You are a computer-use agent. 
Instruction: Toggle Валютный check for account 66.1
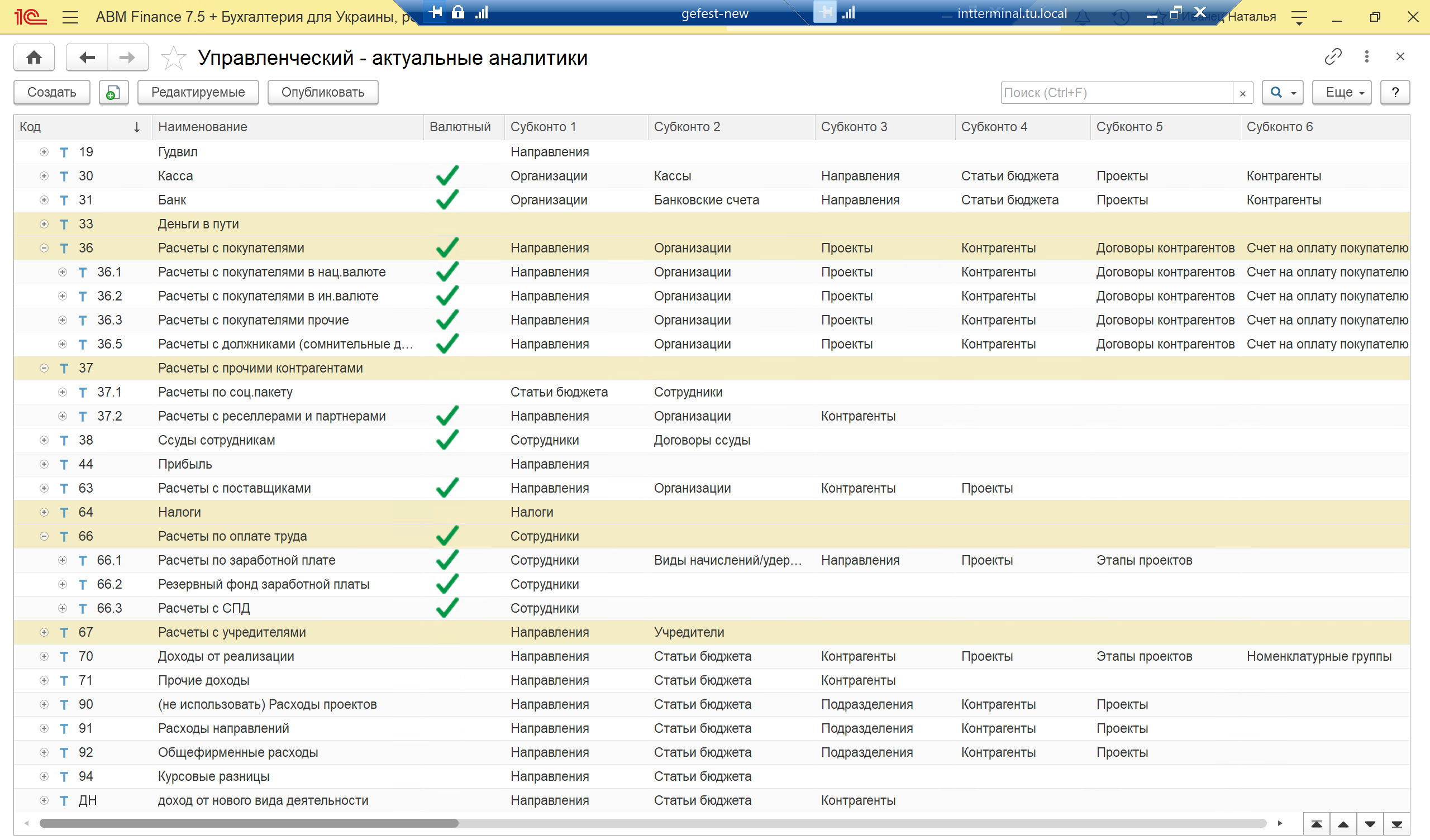point(447,560)
